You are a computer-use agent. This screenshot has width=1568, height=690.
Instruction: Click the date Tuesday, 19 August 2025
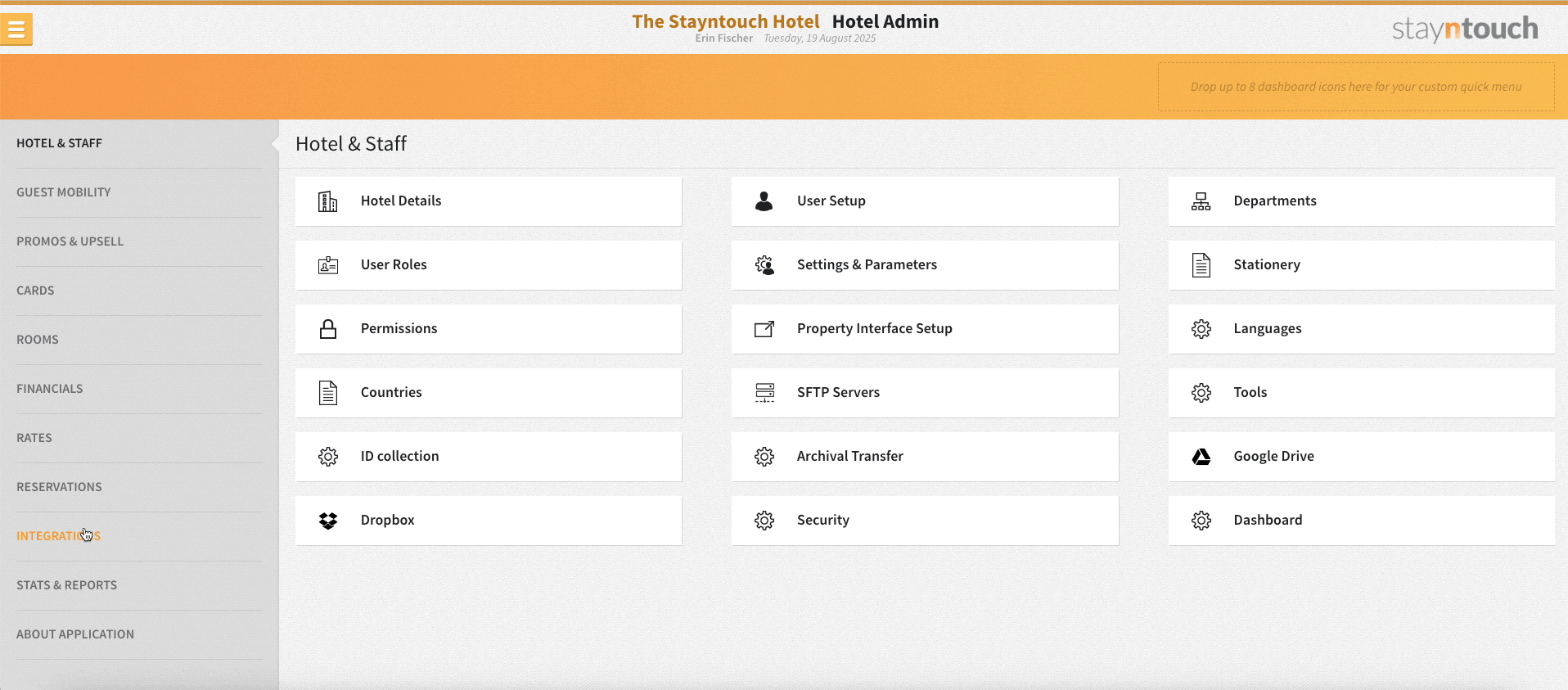coord(820,38)
